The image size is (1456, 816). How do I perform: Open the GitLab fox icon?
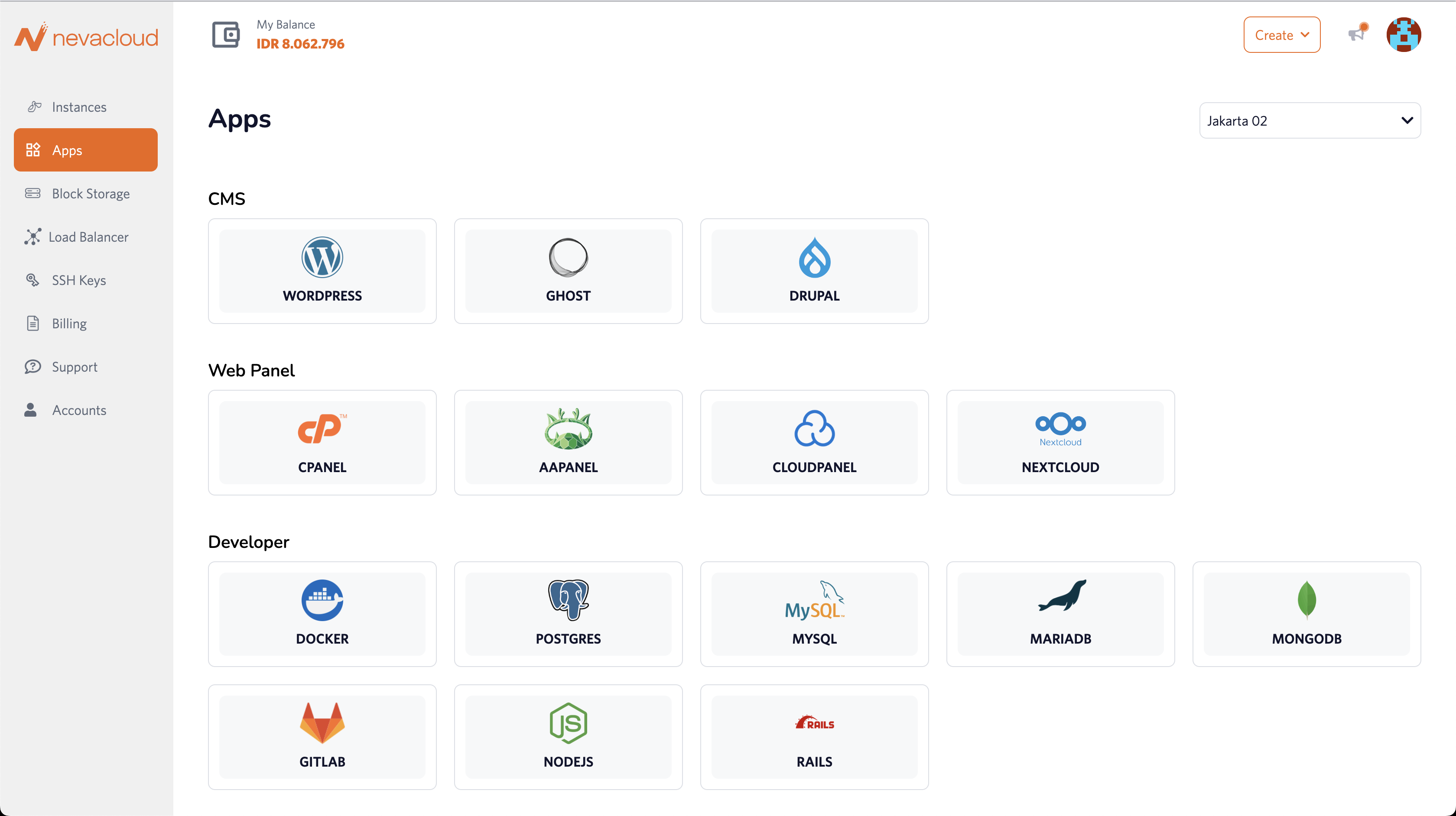(x=322, y=723)
